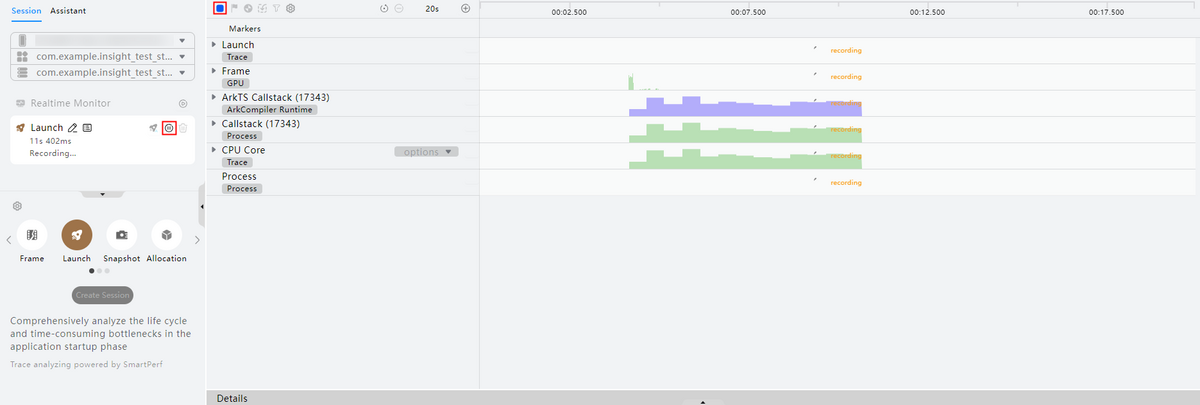1200x405 pixels.
Task: Click the edit pencil beside Launch session
Action: (73, 128)
